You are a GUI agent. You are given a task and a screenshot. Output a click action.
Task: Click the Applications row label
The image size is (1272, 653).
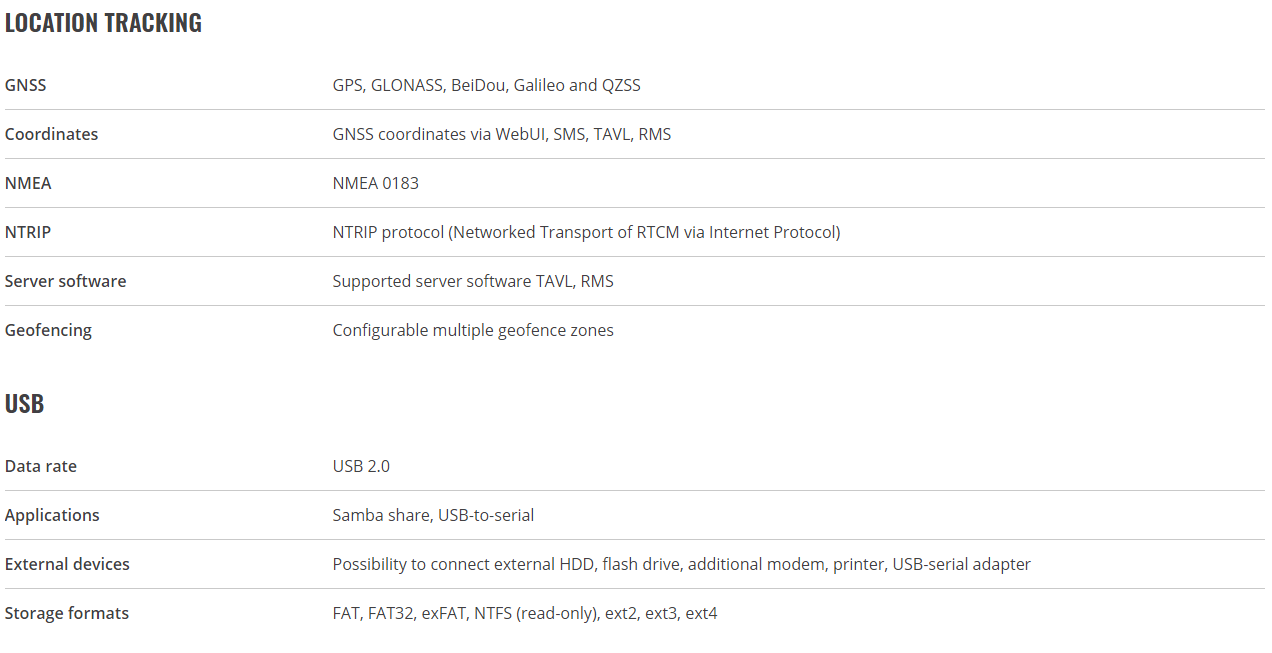pos(52,515)
